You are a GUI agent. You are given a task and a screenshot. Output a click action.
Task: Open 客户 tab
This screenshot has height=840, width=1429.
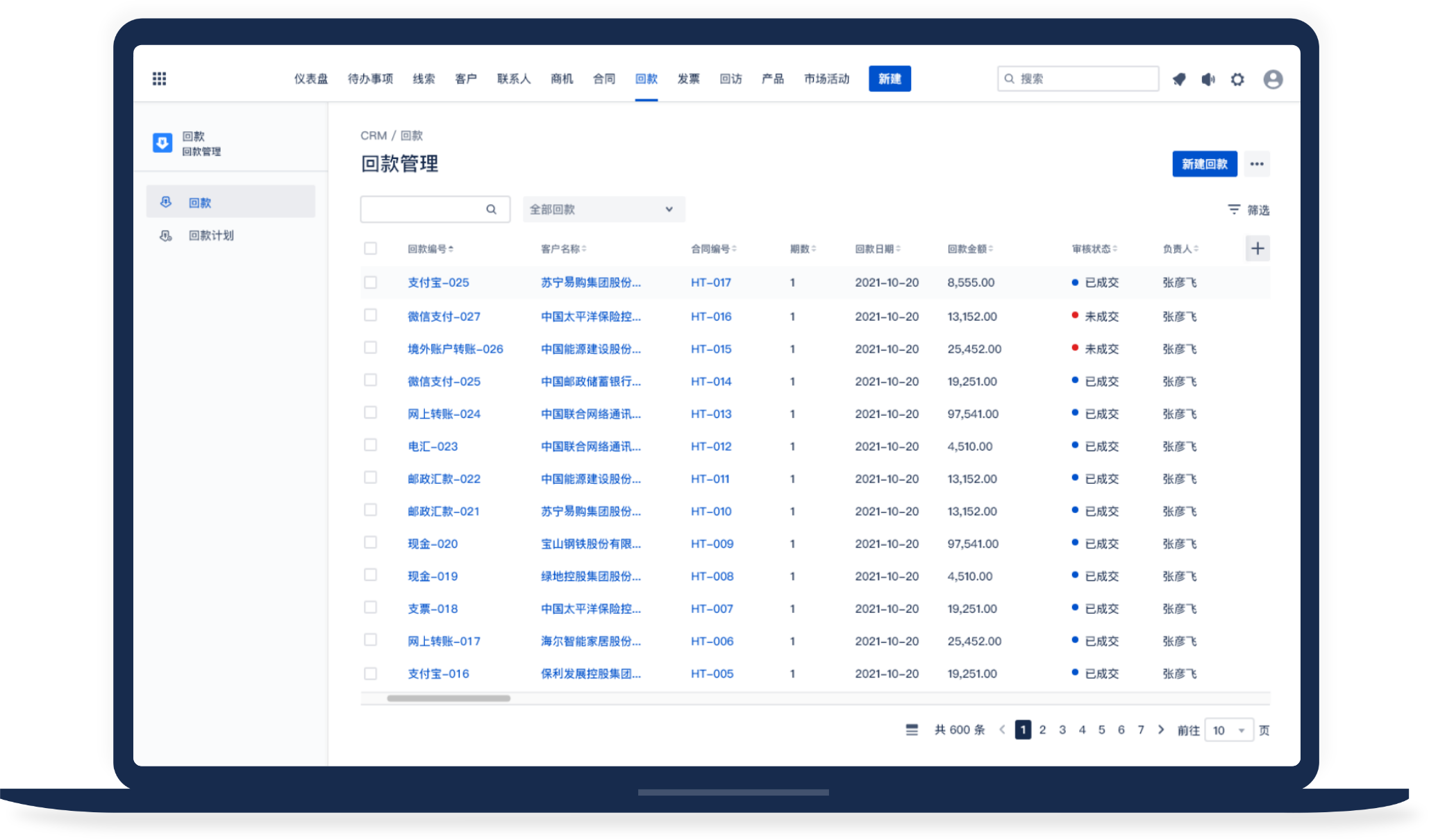[466, 78]
